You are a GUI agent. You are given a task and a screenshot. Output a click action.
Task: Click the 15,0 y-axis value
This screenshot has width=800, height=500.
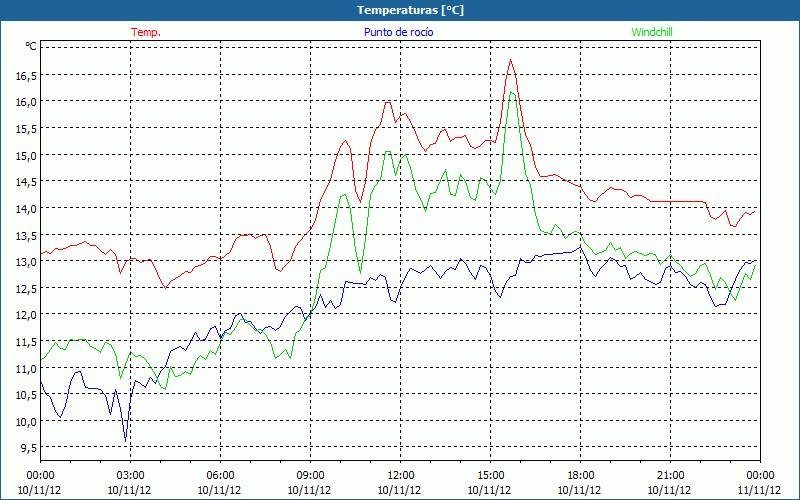26,156
